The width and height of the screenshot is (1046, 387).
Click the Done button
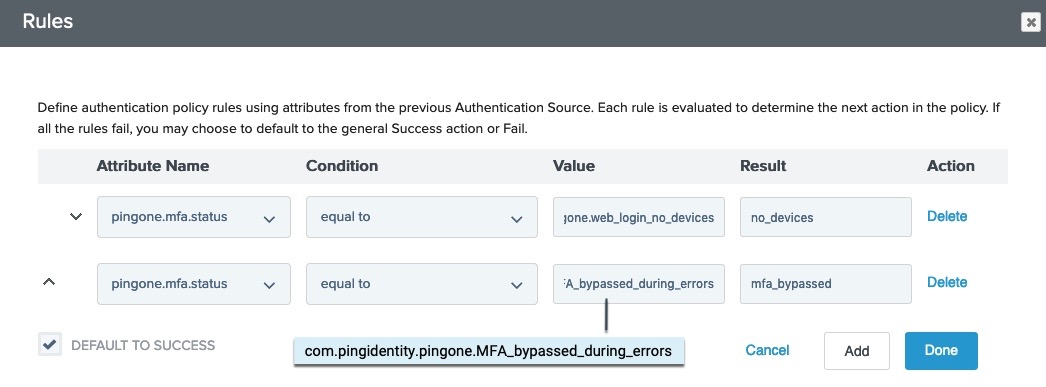(x=941, y=351)
